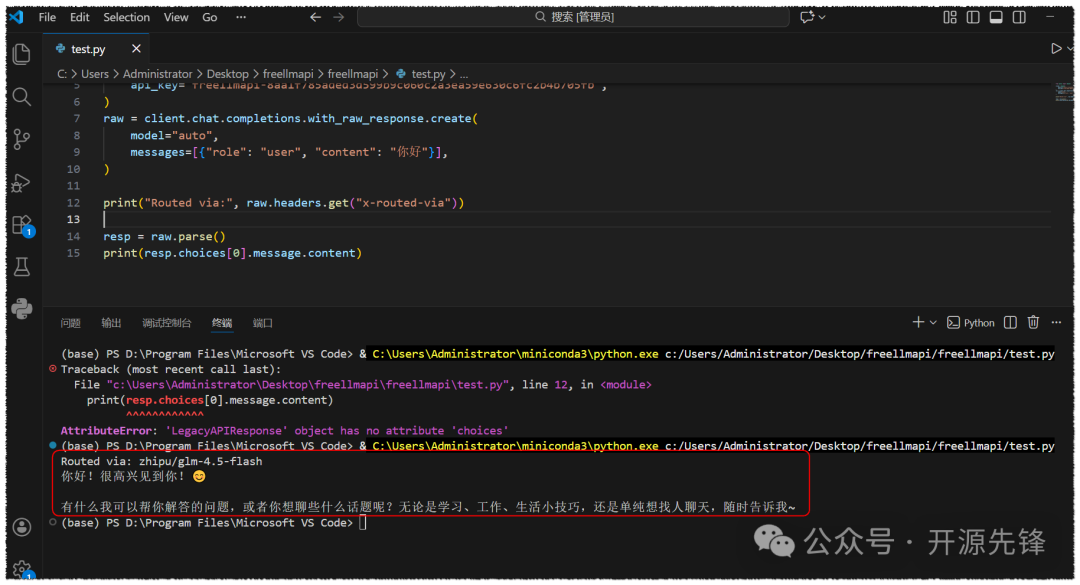Screen dimensions: 1080x585
Task: Open the Extensions view with badge
Action: 22,225
